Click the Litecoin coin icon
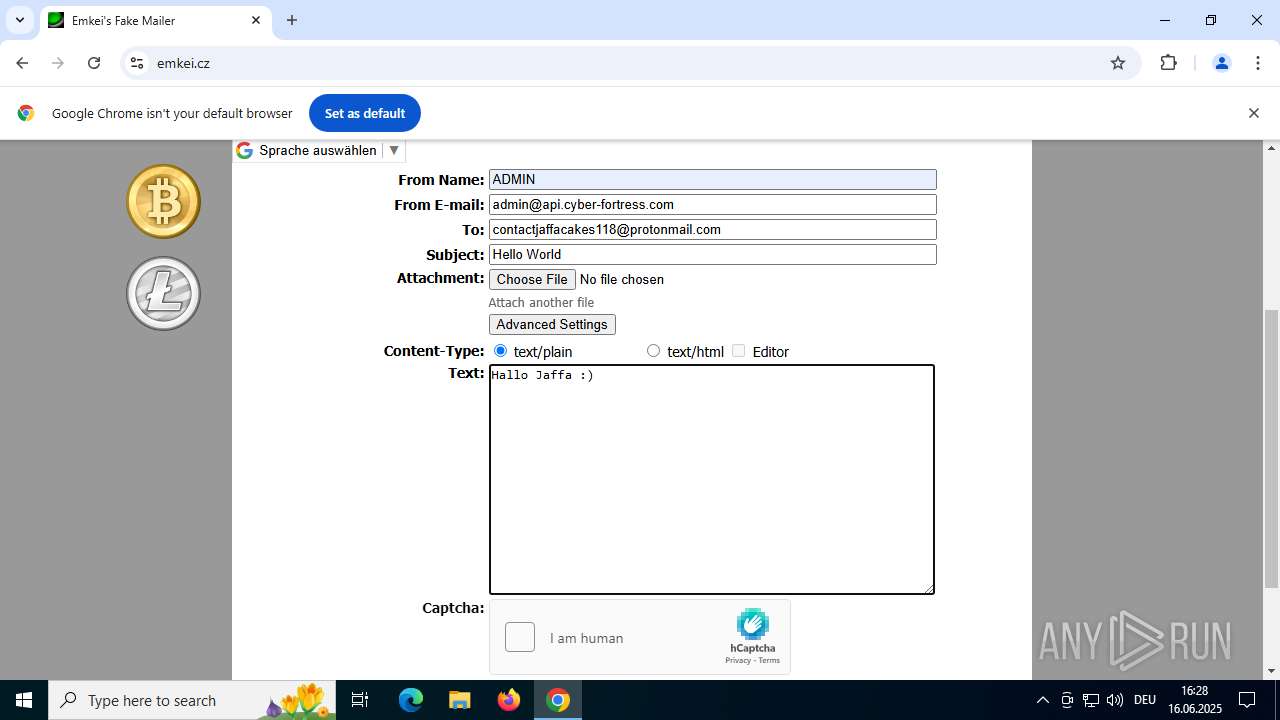 pos(163,293)
